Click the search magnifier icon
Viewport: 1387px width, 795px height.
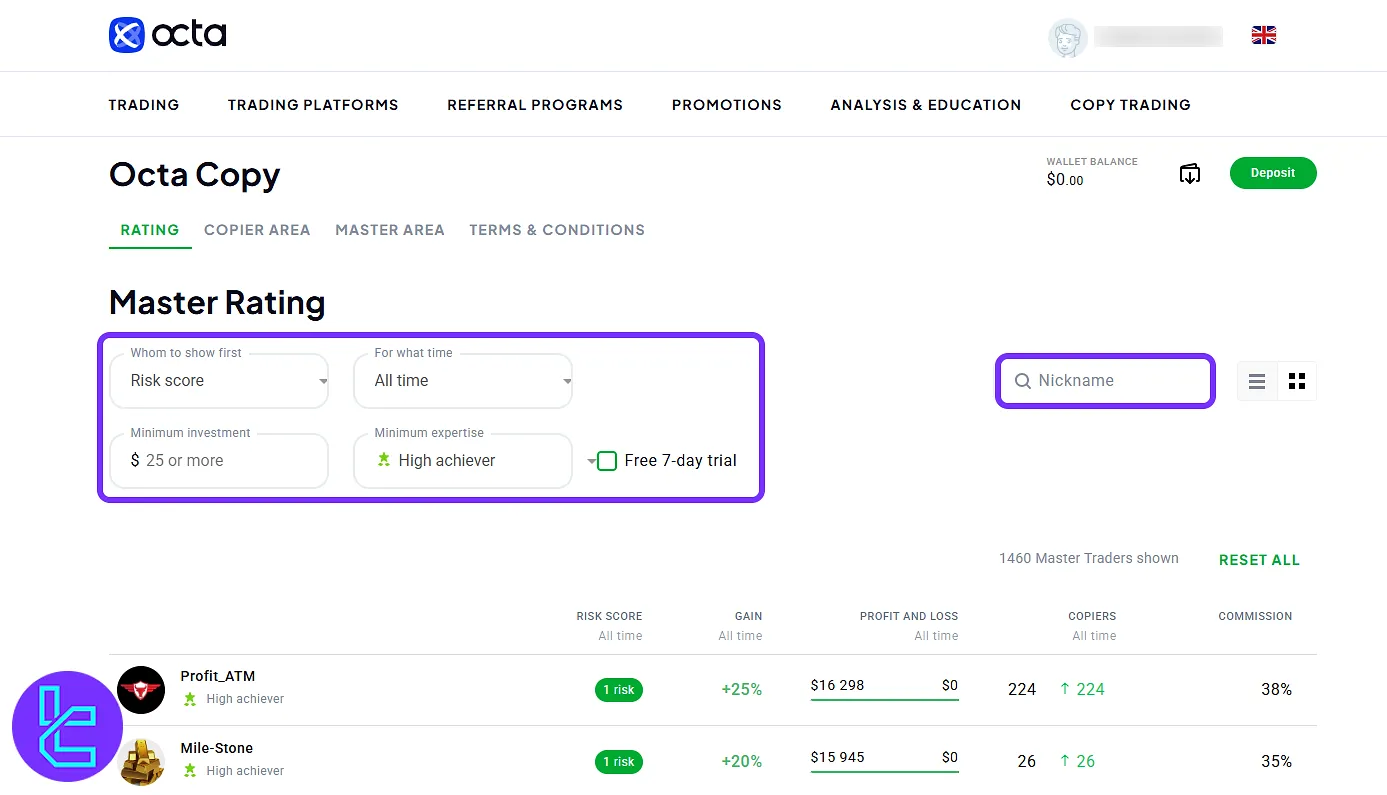pos(1022,381)
